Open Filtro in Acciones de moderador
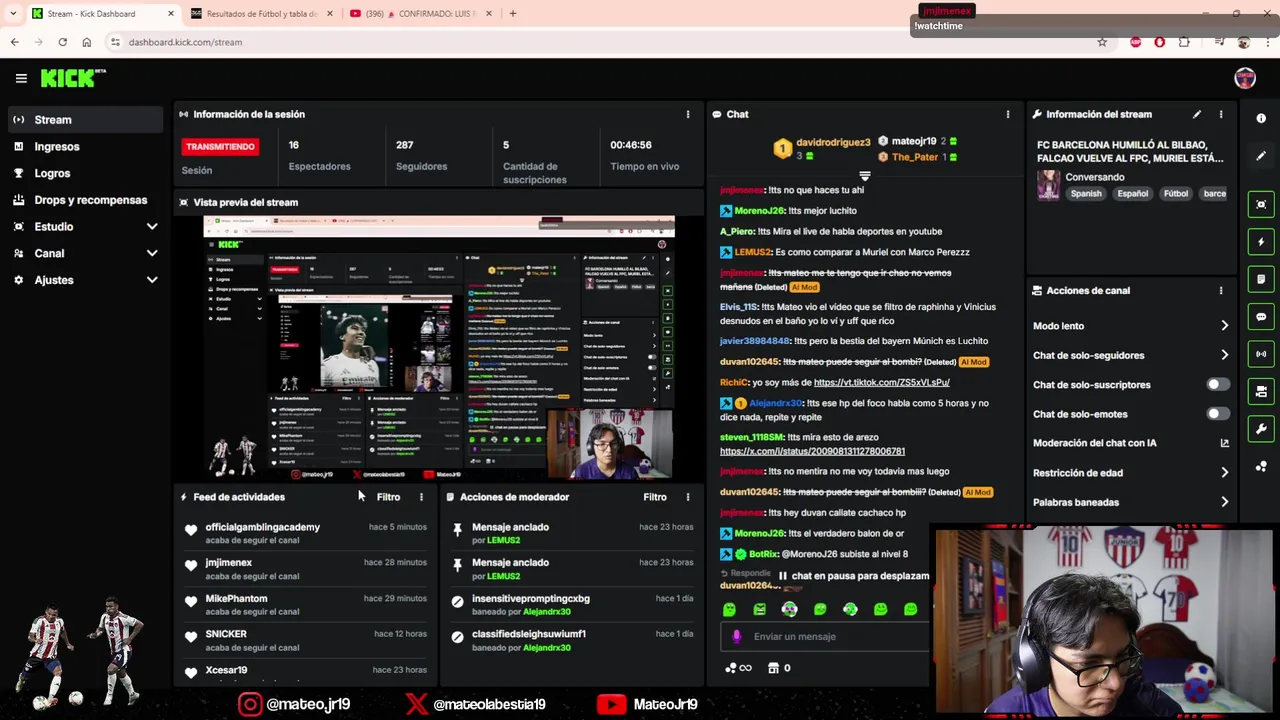 (x=655, y=497)
